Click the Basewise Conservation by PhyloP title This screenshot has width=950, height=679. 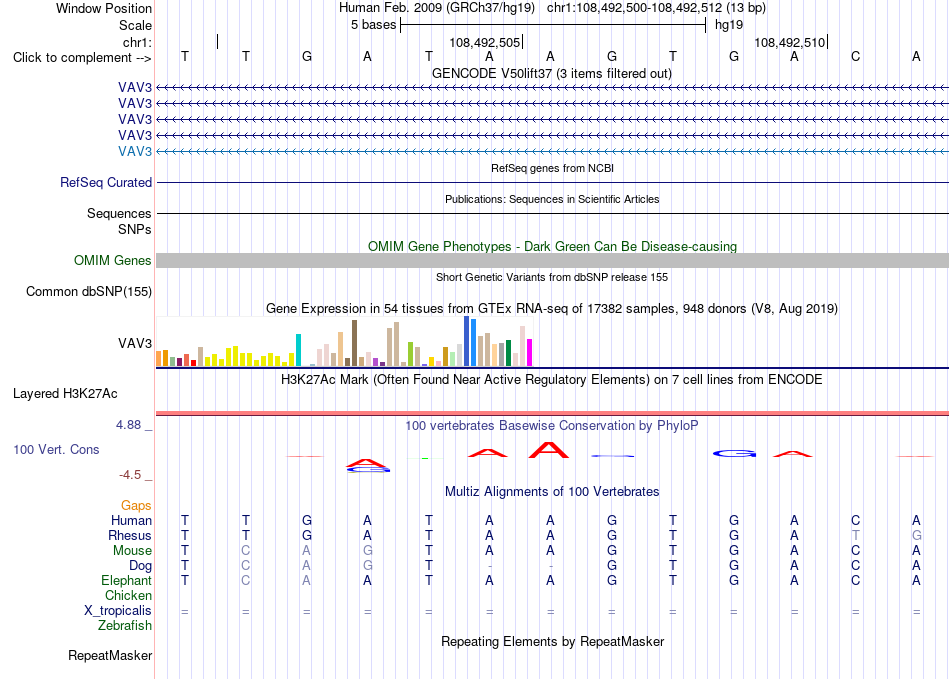[552, 426]
